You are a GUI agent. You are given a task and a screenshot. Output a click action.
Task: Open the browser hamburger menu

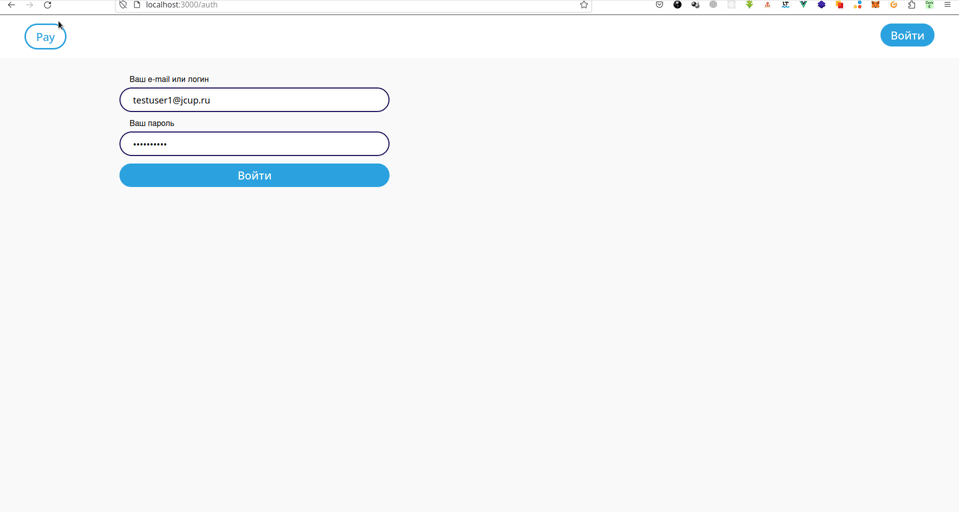click(x=947, y=5)
